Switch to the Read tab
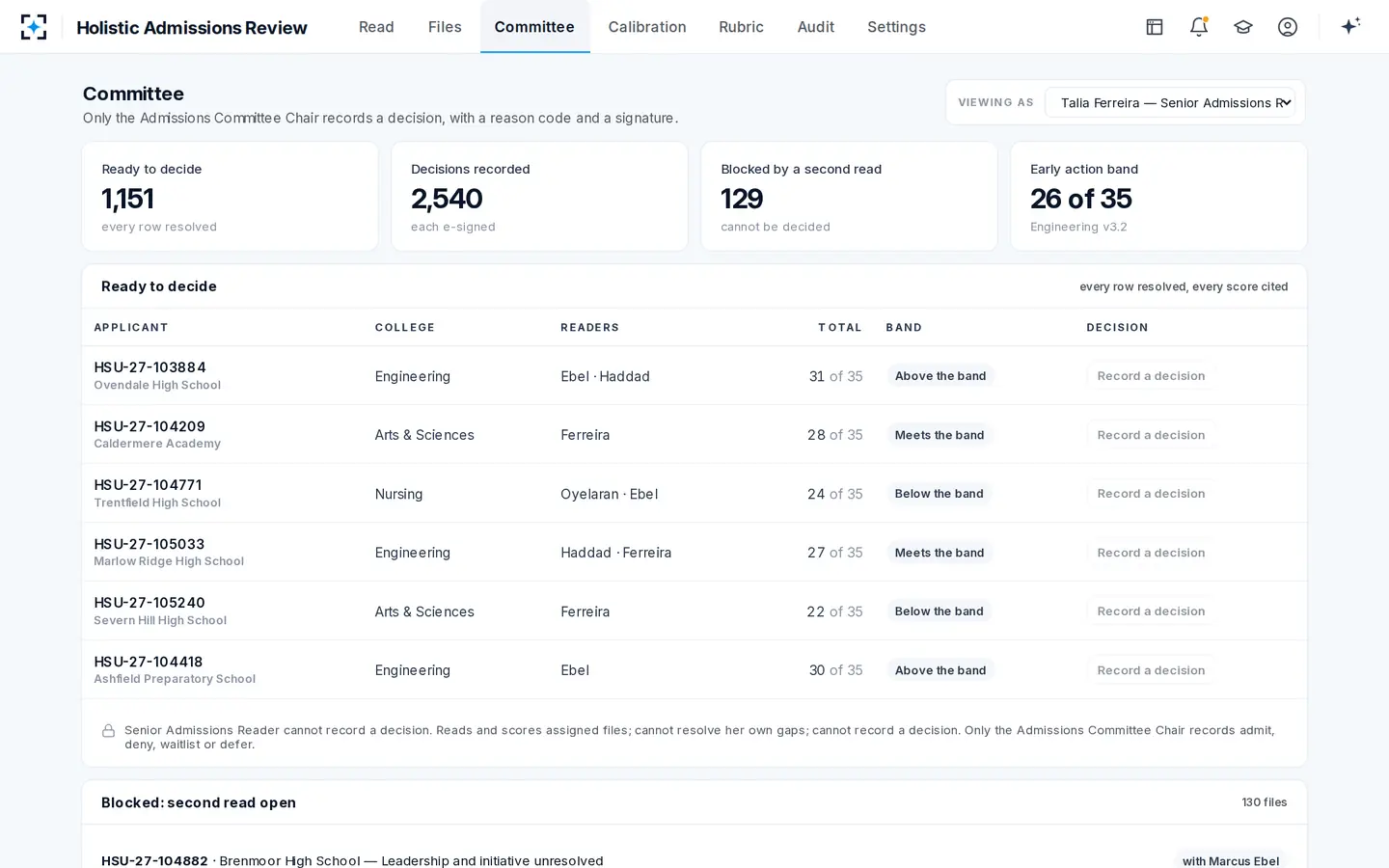Viewport: 1389px width, 868px height. pyautogui.click(x=376, y=27)
